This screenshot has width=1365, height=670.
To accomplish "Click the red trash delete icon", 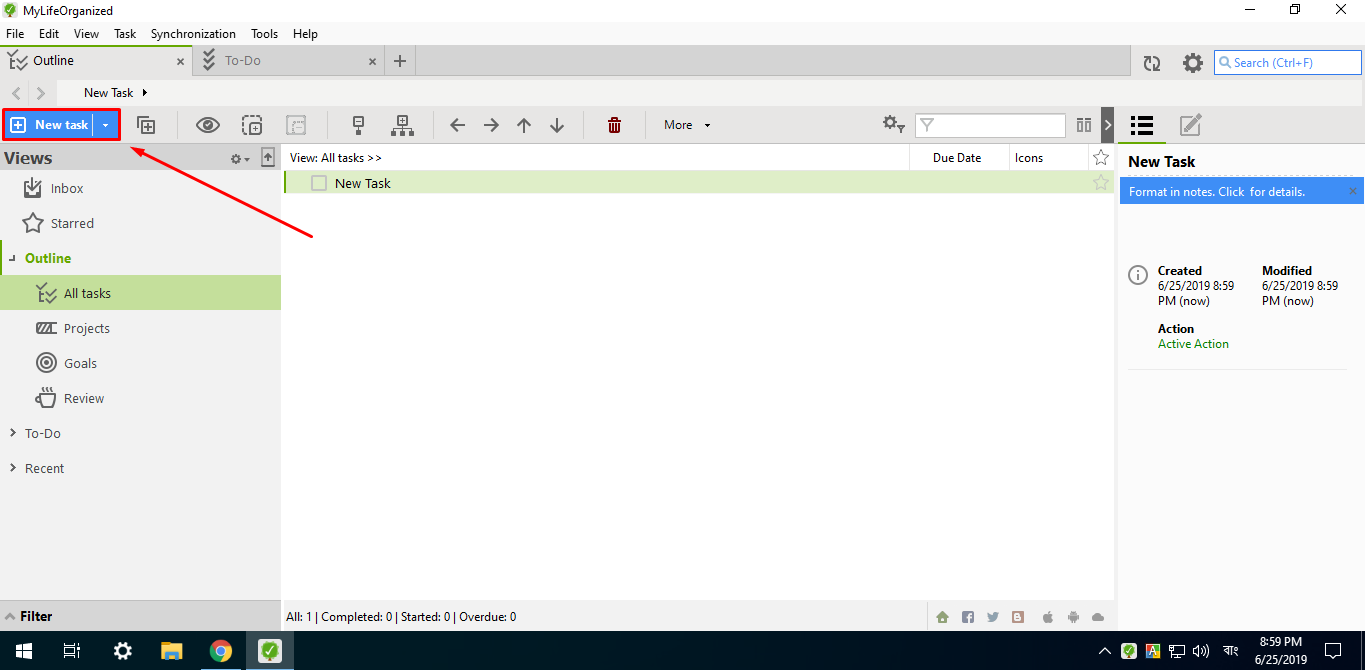I will (x=615, y=125).
